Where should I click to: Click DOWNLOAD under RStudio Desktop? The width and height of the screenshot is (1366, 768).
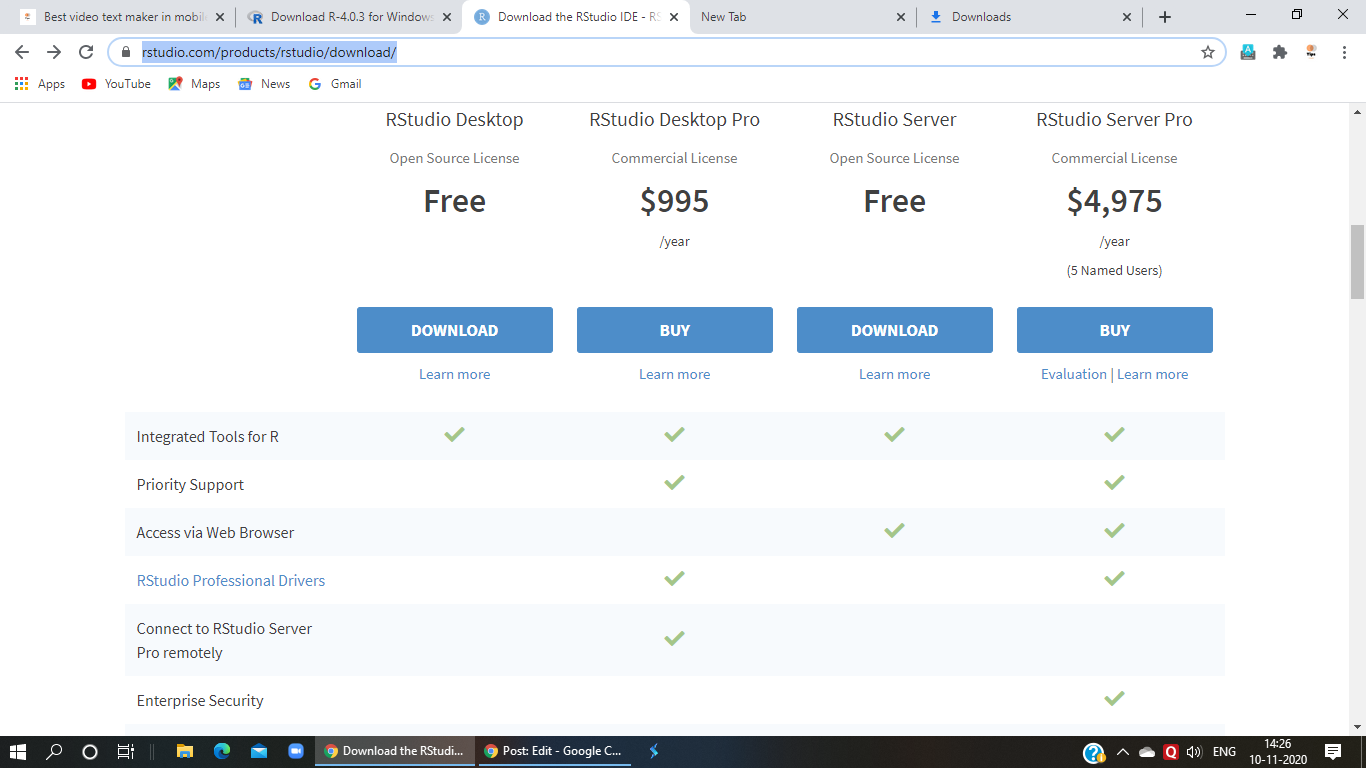point(455,330)
